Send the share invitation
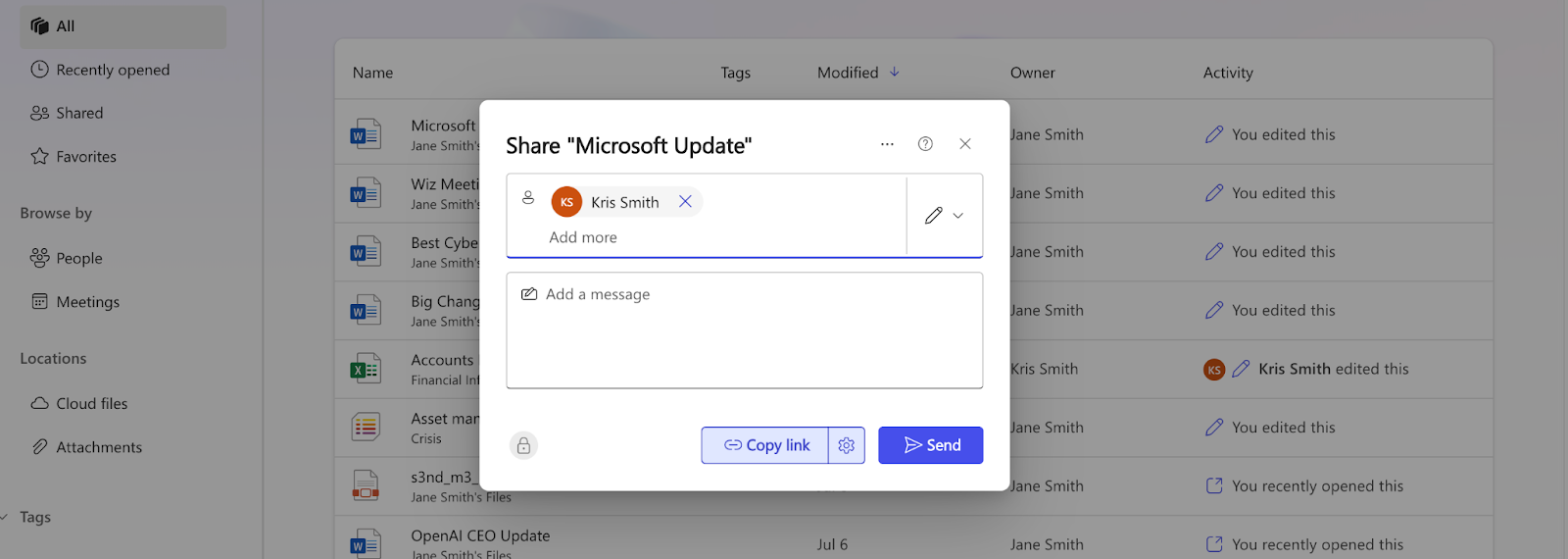This screenshot has width=1568, height=559. pos(931,445)
